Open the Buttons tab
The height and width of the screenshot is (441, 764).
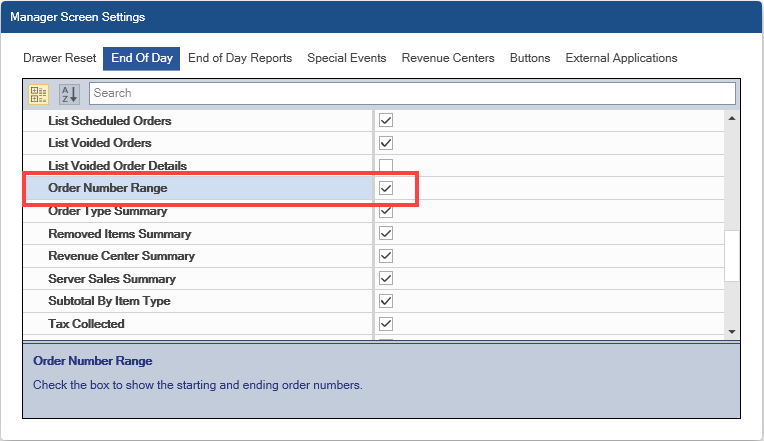530,58
